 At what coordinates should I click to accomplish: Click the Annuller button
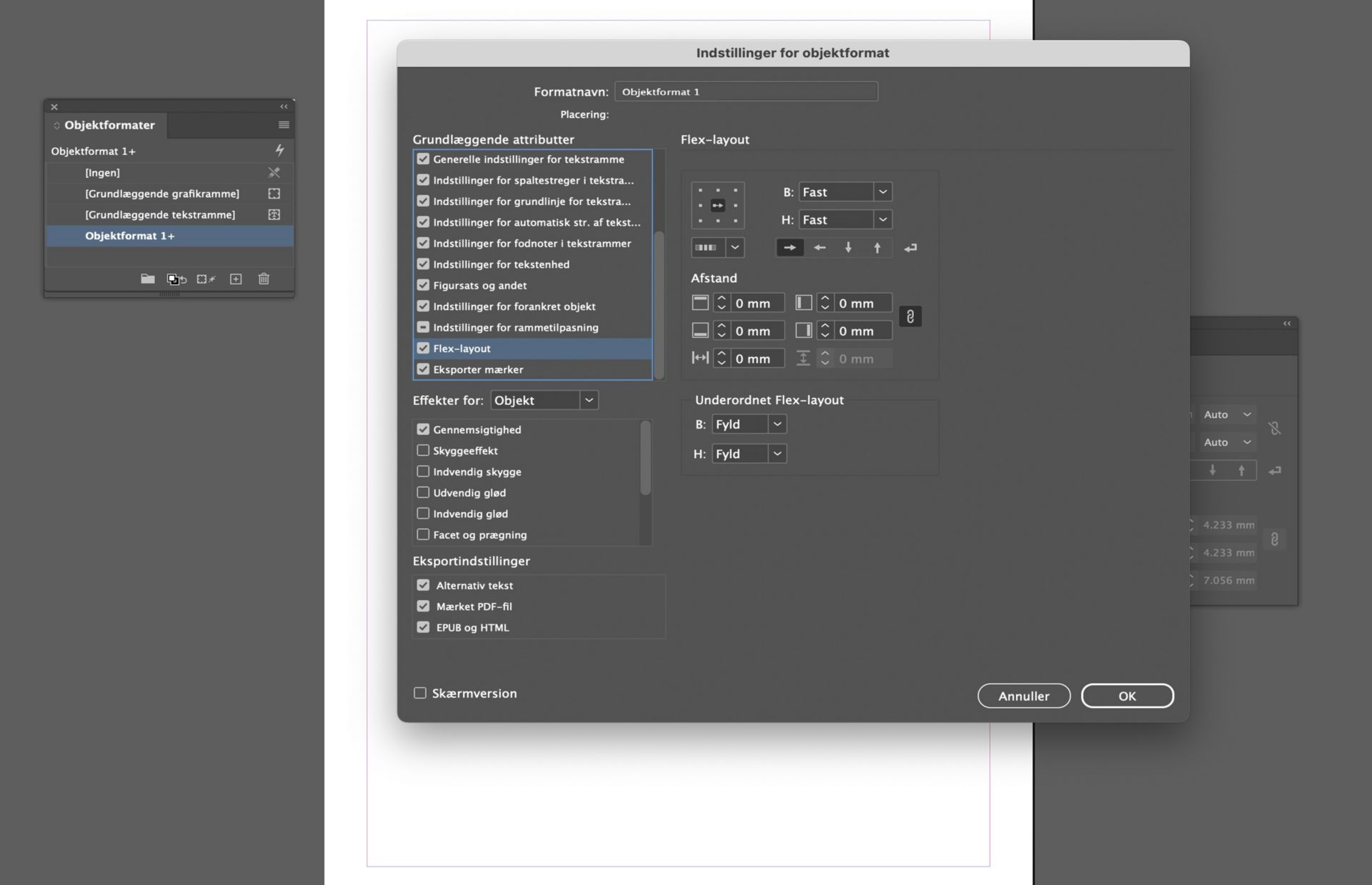coord(1023,695)
